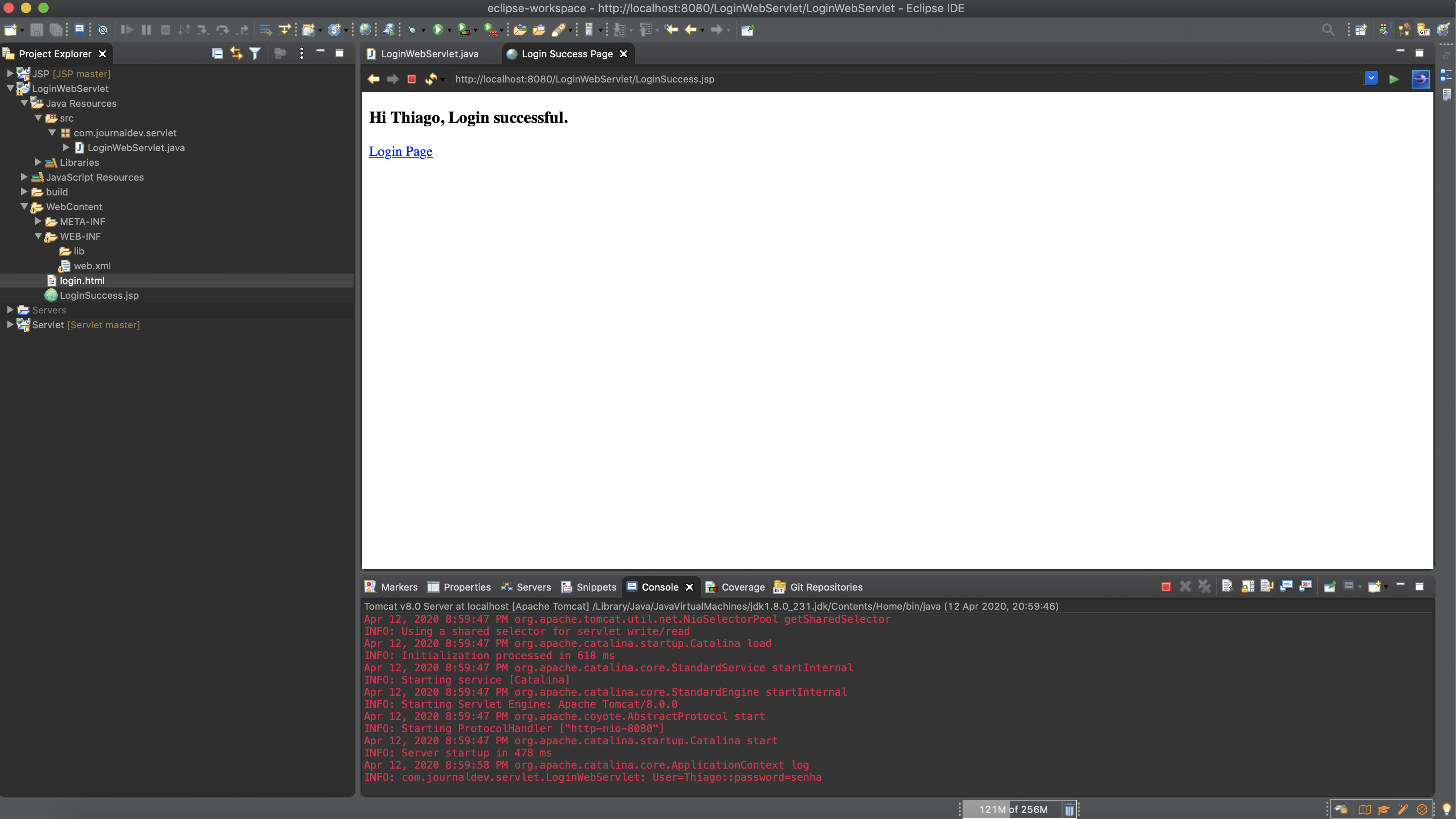Open the Project Explorer view menu

(x=301, y=53)
